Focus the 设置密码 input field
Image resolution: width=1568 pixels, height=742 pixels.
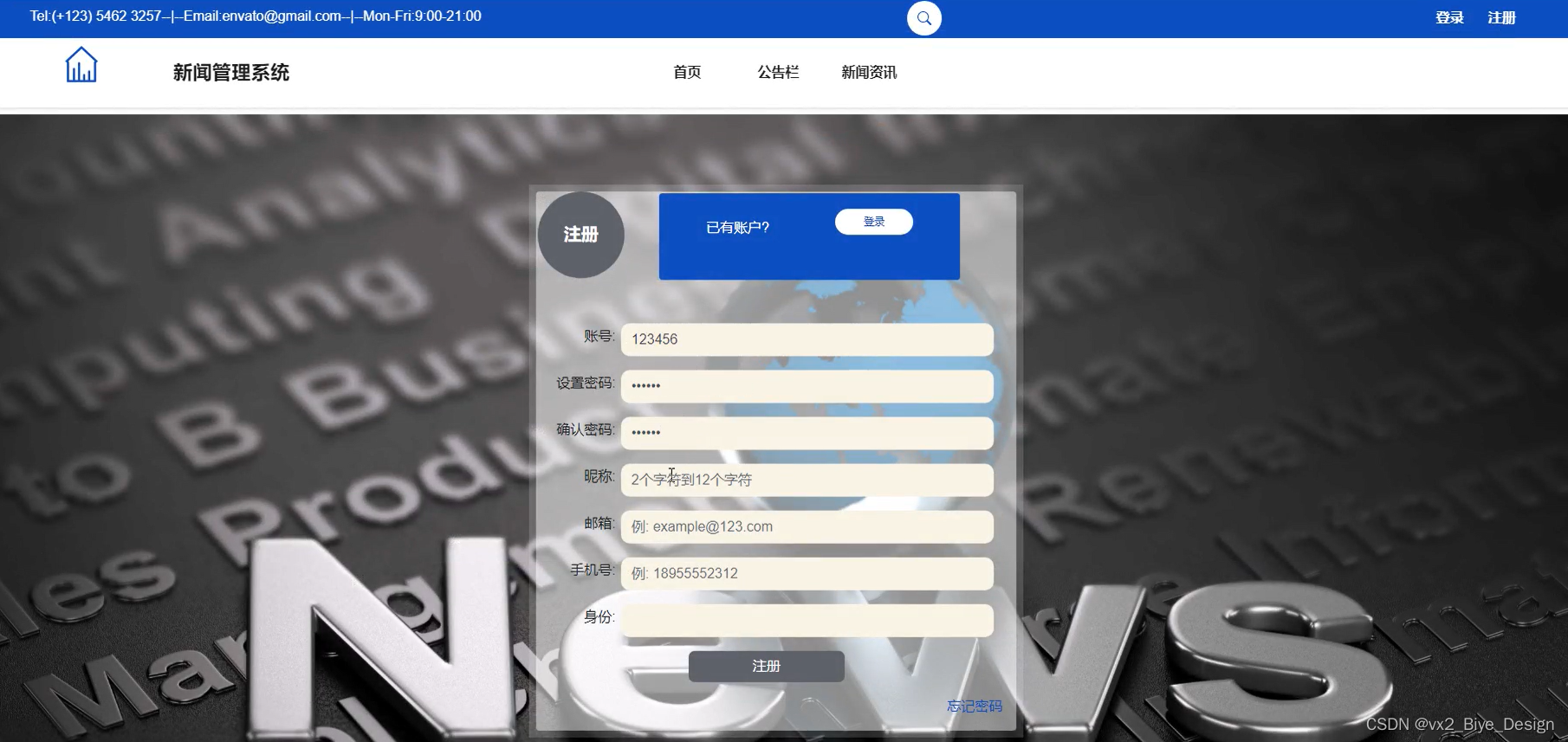pos(807,386)
